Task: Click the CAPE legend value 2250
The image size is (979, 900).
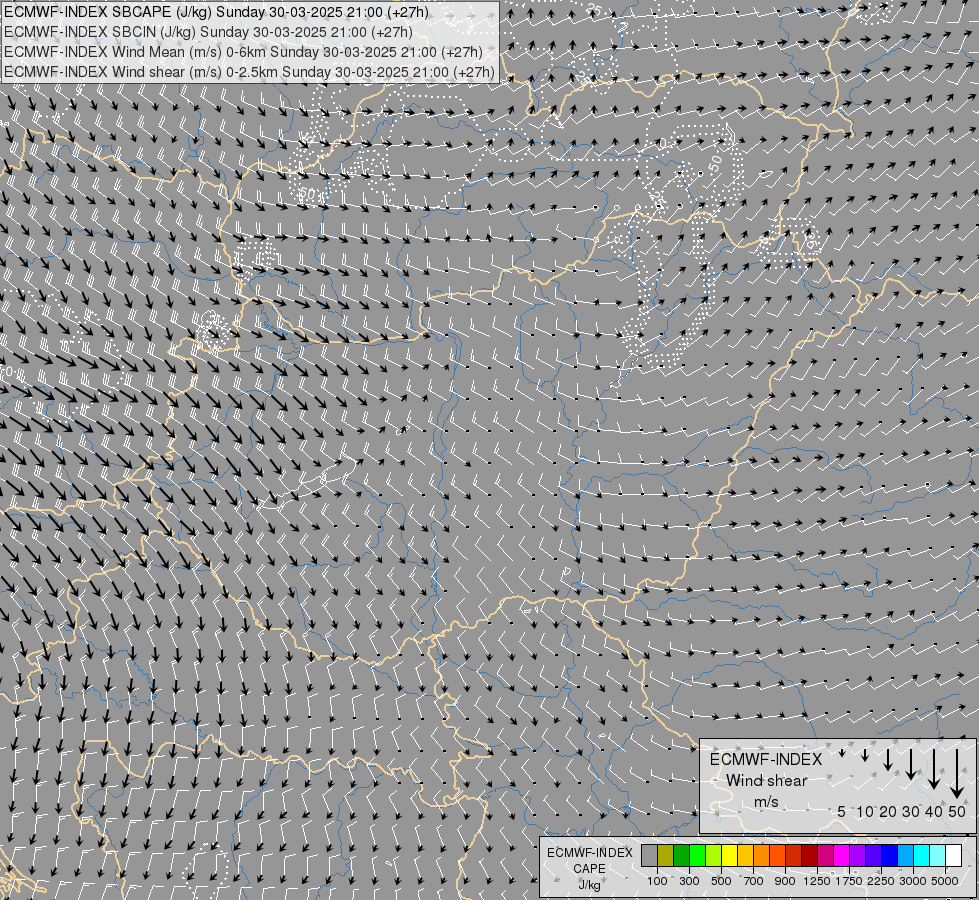Action: coord(880,881)
